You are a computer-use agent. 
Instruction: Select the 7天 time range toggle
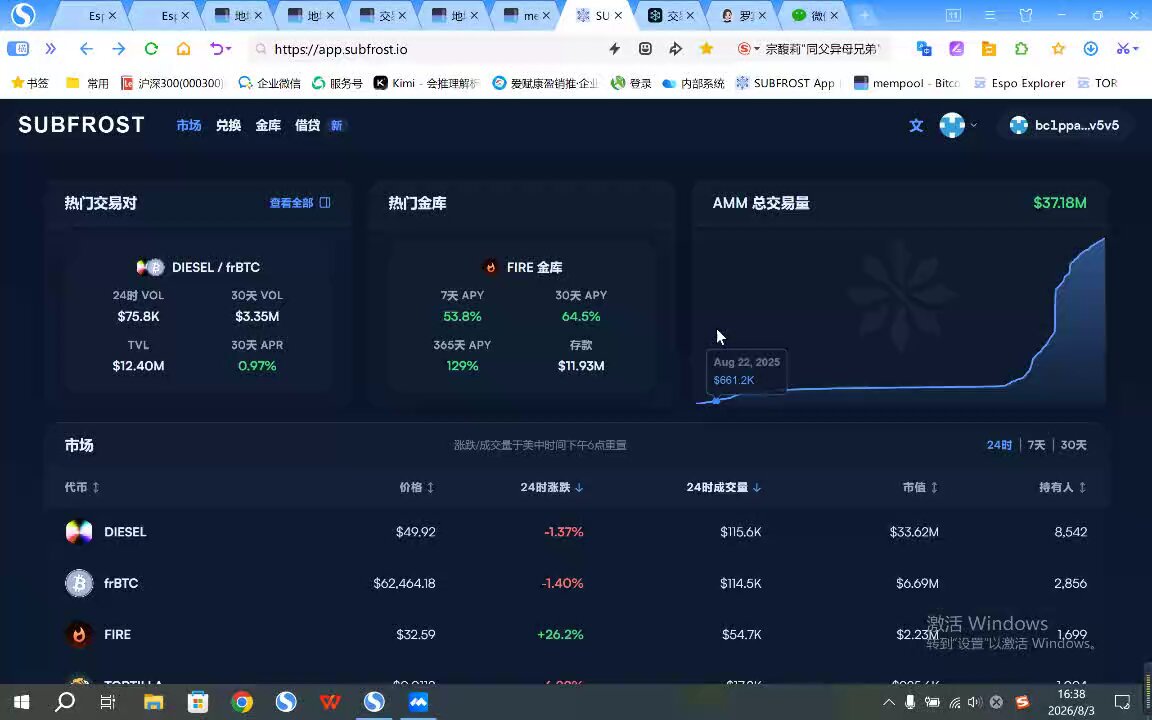click(1036, 445)
